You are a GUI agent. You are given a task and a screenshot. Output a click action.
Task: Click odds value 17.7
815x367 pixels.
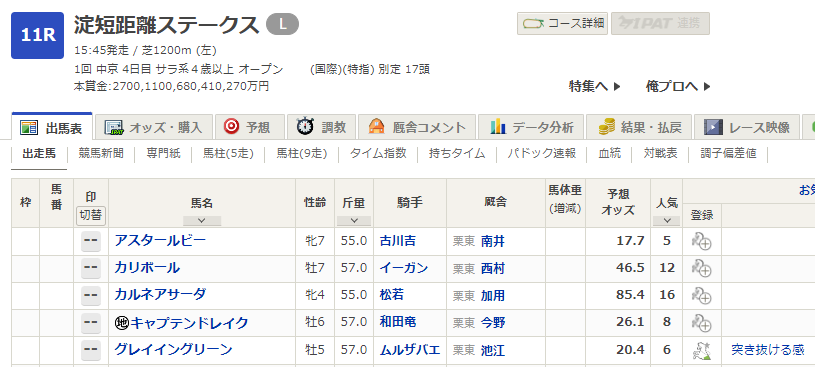[630, 241]
